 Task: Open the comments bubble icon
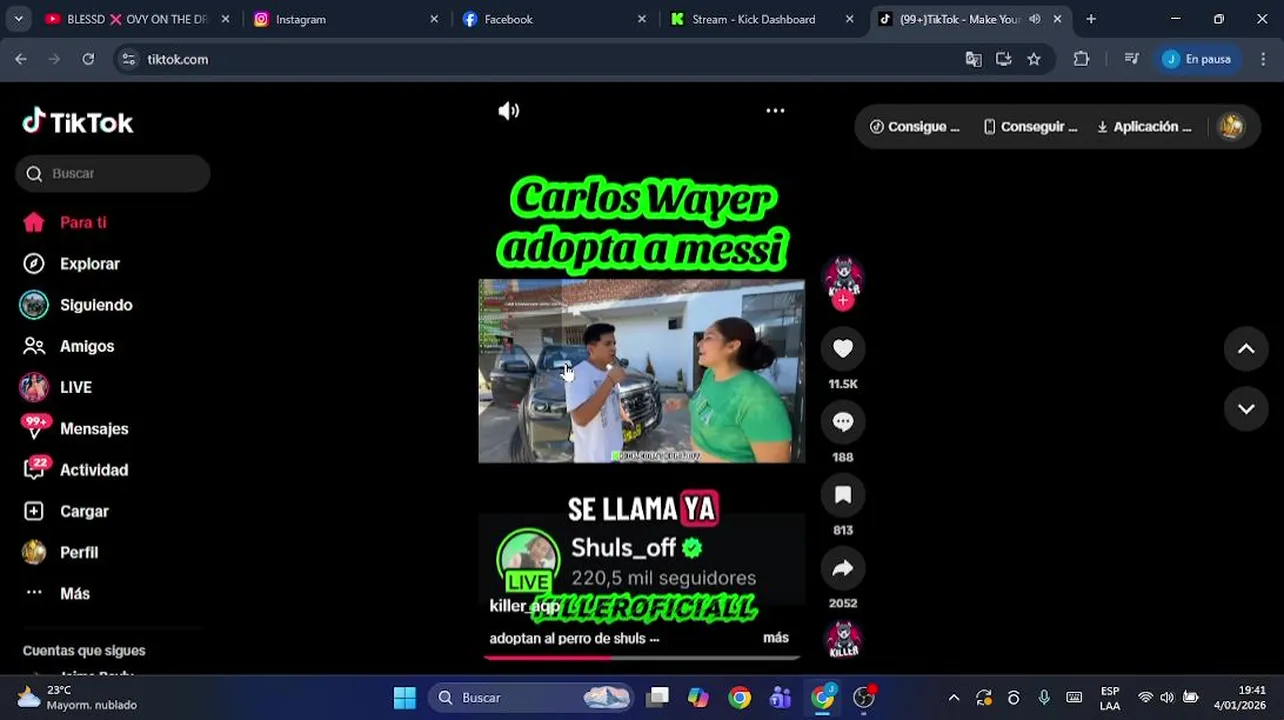[x=843, y=421]
